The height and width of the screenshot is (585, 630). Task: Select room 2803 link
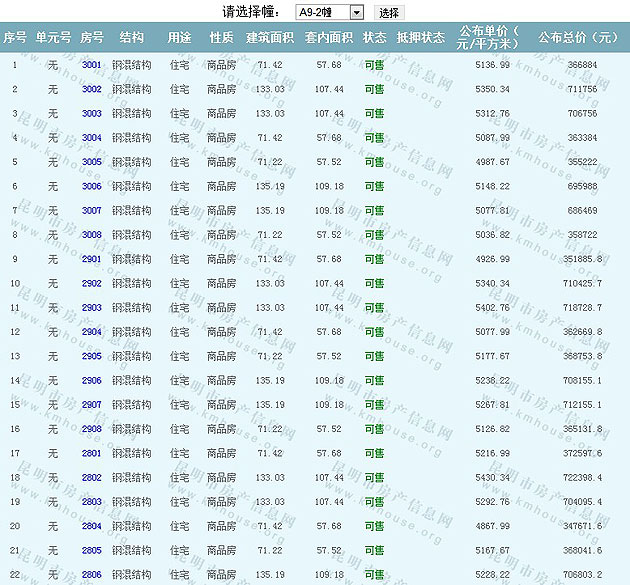[92, 502]
